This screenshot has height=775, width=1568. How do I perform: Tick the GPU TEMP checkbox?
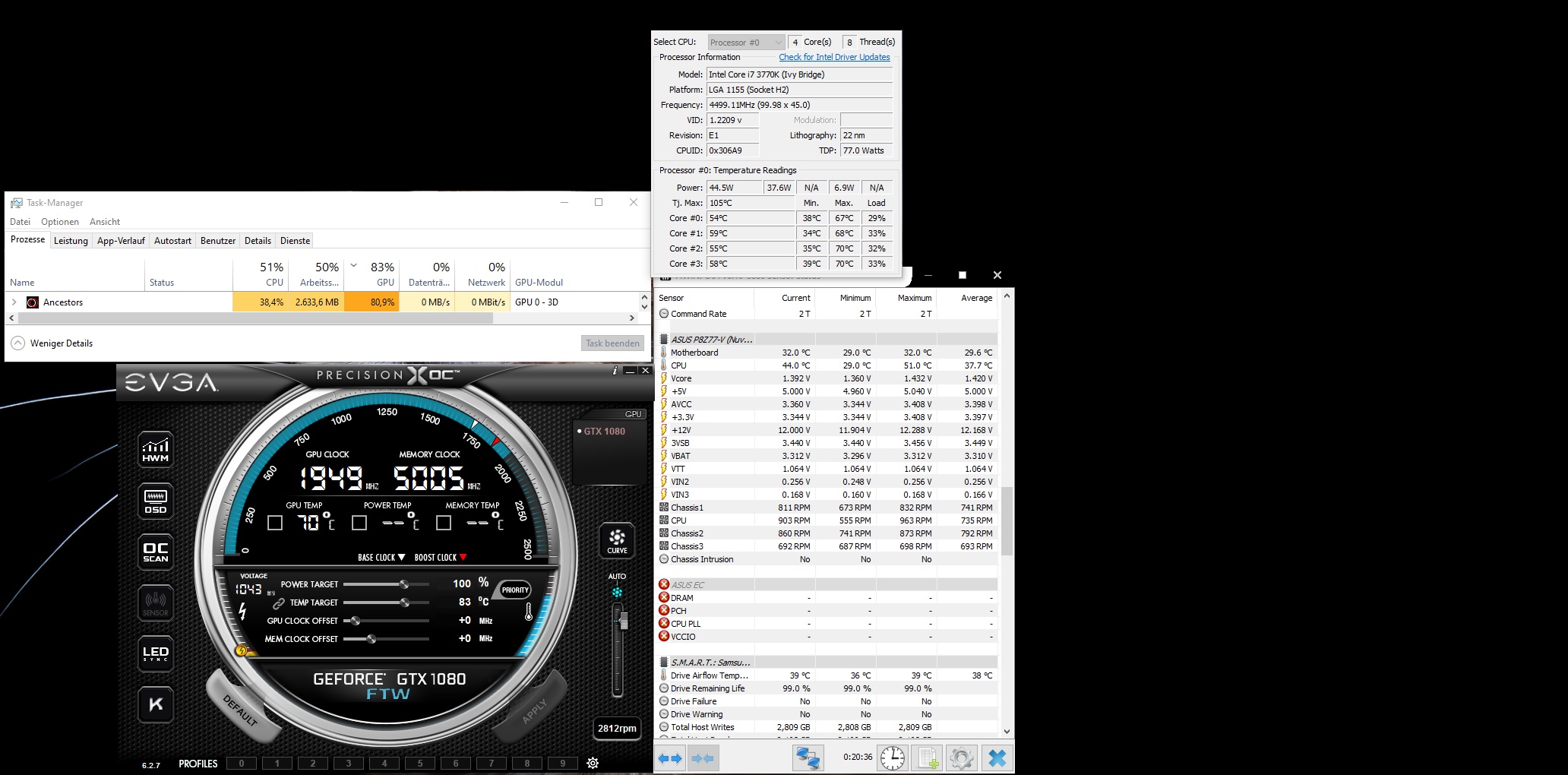(275, 523)
